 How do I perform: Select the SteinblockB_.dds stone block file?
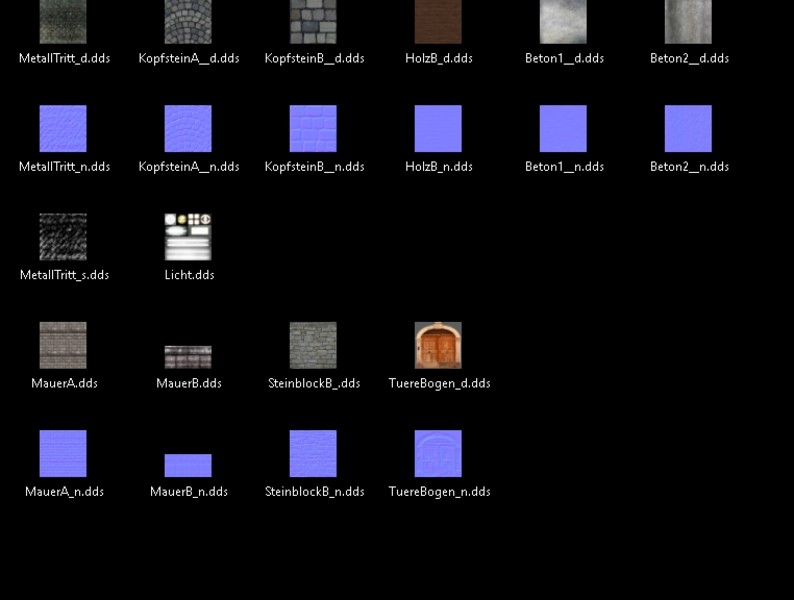[x=313, y=345]
